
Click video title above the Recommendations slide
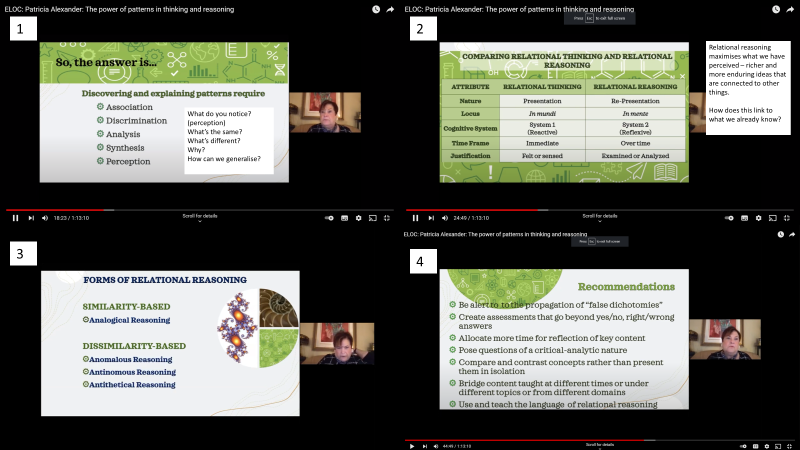point(495,235)
